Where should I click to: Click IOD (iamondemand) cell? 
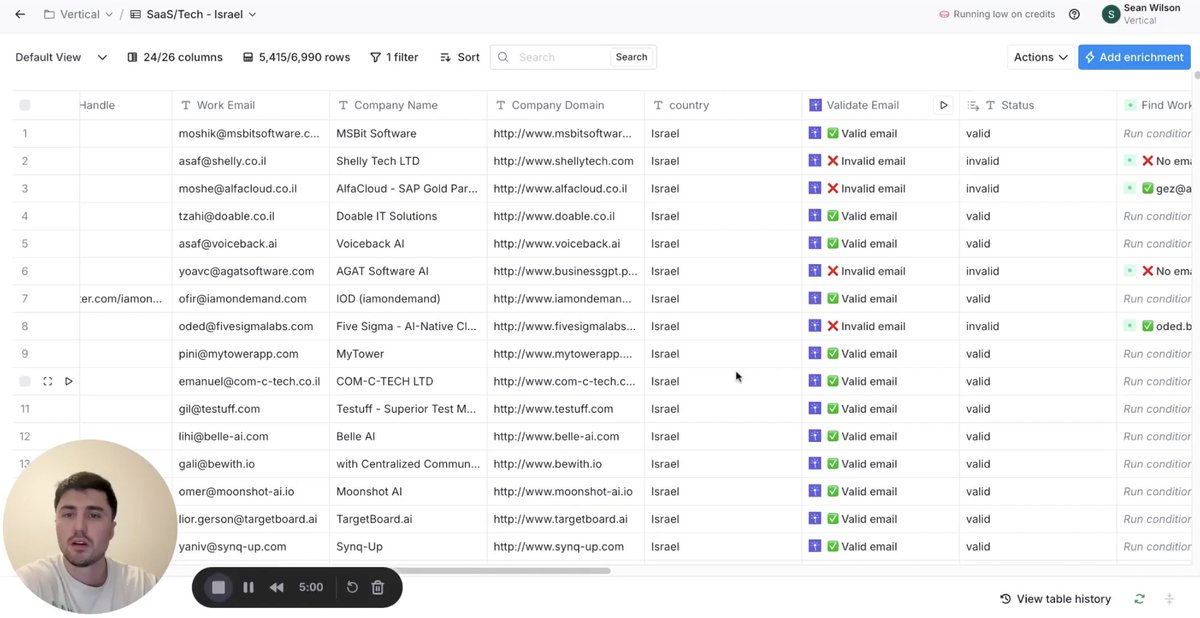(x=408, y=298)
